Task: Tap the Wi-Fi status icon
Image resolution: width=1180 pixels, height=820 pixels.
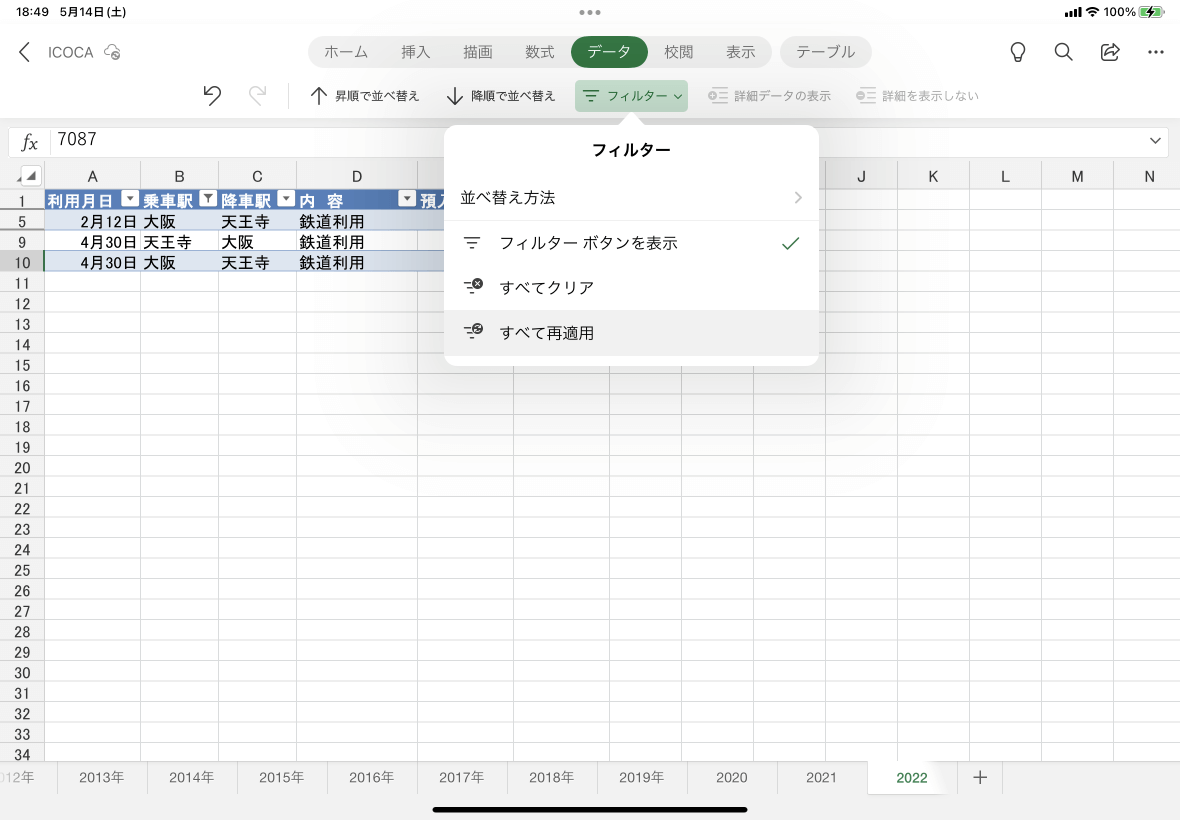Action: pyautogui.click(x=1092, y=12)
